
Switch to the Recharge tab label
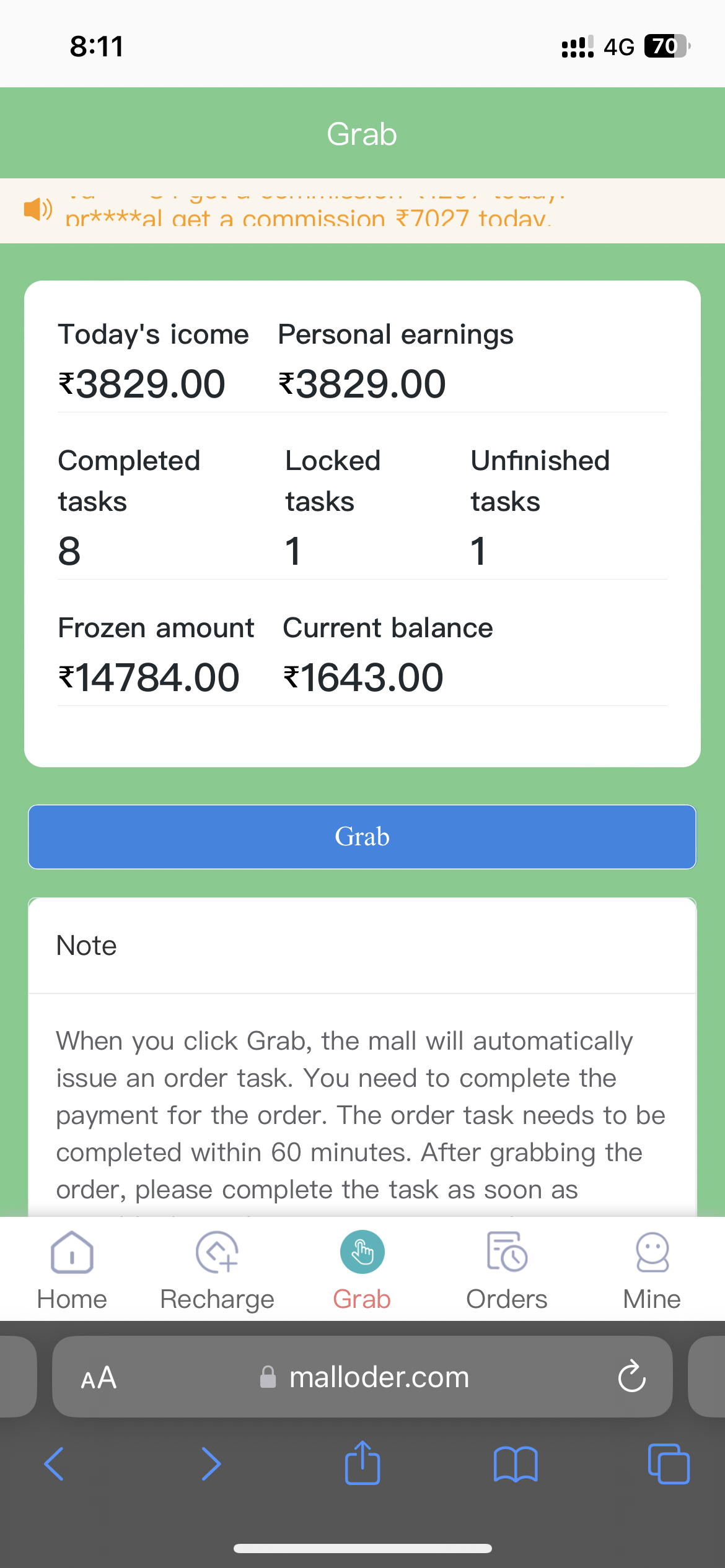tap(217, 1299)
